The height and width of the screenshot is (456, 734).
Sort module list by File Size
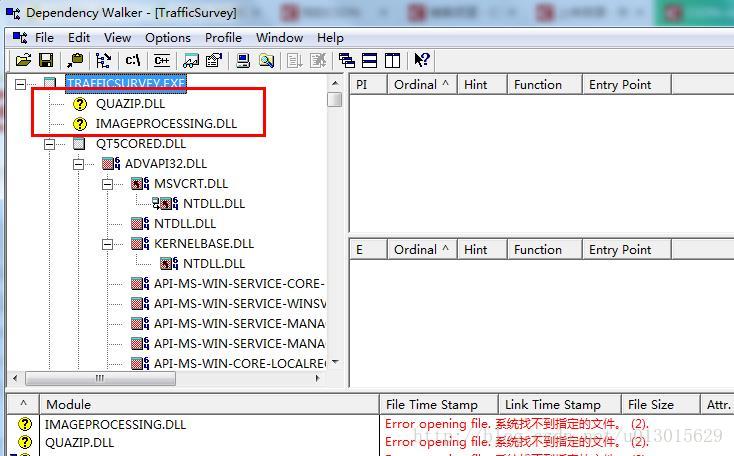[x=661, y=405]
